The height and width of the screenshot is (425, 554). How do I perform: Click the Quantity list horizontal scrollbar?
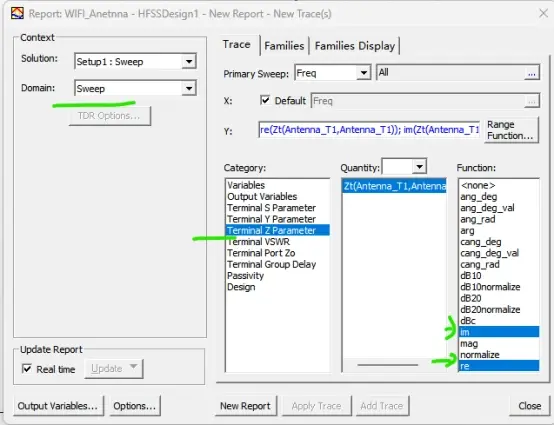click(x=388, y=365)
